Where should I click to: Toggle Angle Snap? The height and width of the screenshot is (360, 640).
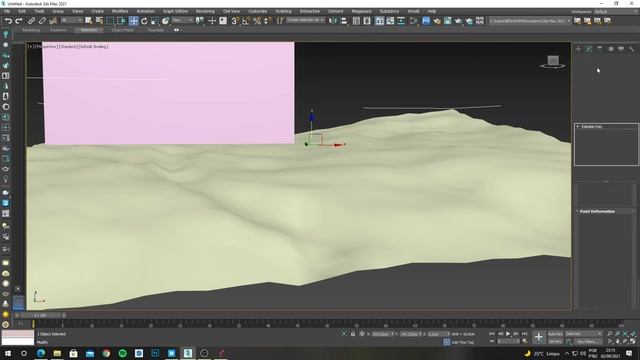[246, 20]
